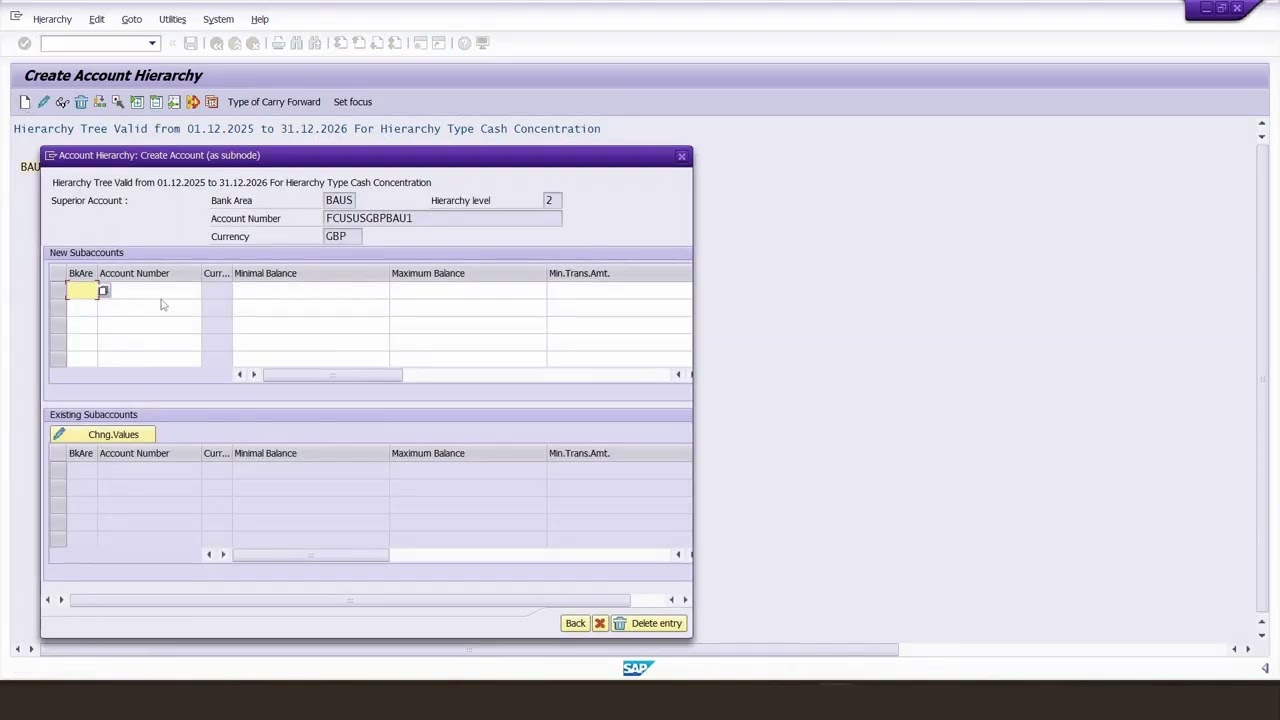Click the Find binoculars icon

[296, 43]
